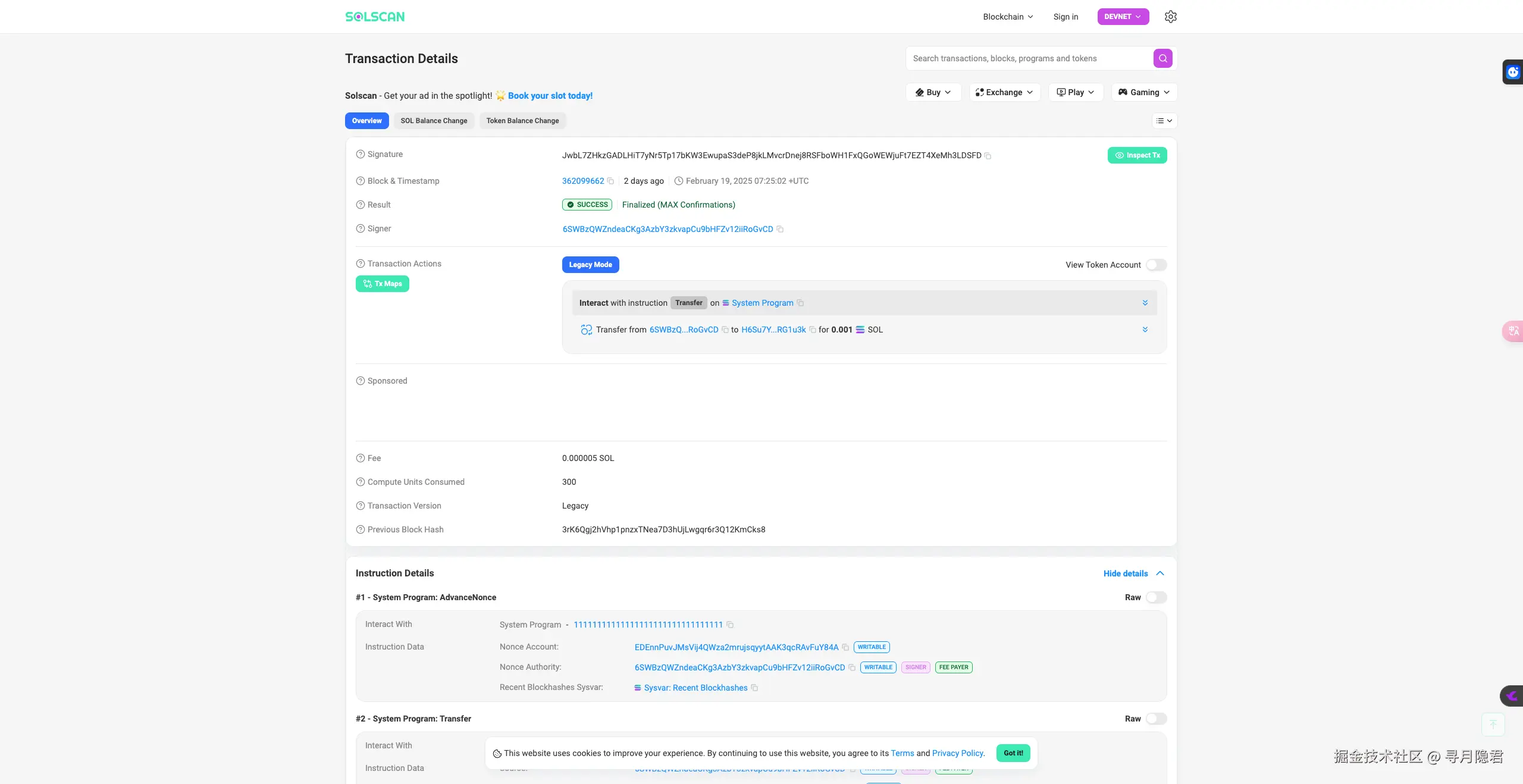1523x784 pixels.
Task: Click the Inspect Tx button
Action: (1137, 155)
